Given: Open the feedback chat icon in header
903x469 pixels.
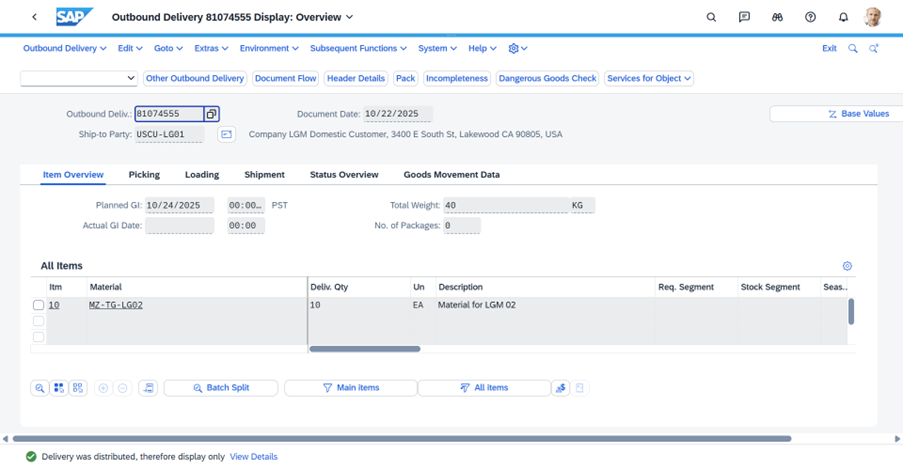Looking at the screenshot, I should point(744,17).
